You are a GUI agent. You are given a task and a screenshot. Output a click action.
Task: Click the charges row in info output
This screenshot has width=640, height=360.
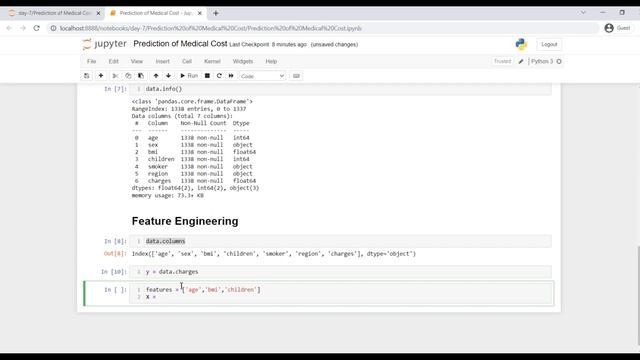(195, 181)
